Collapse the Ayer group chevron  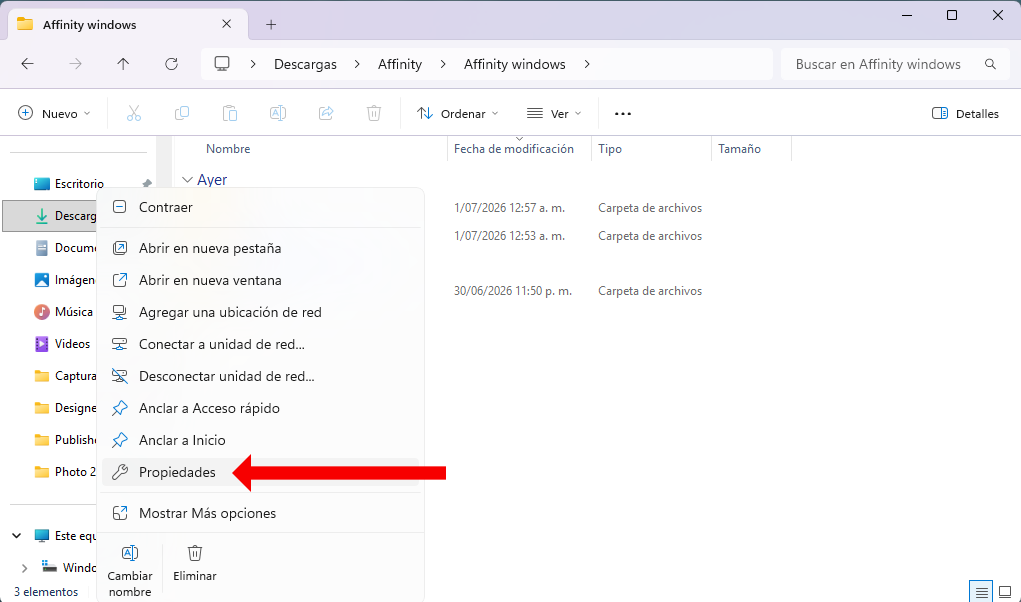pyautogui.click(x=188, y=180)
